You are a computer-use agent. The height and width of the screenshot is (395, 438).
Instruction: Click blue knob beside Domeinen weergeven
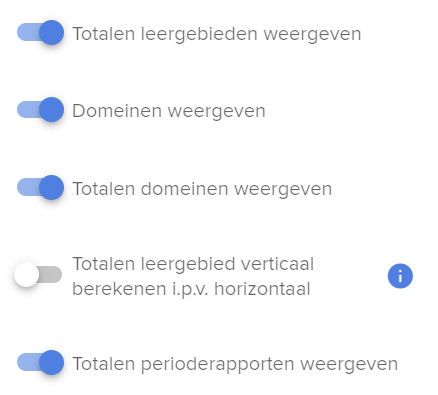point(52,110)
